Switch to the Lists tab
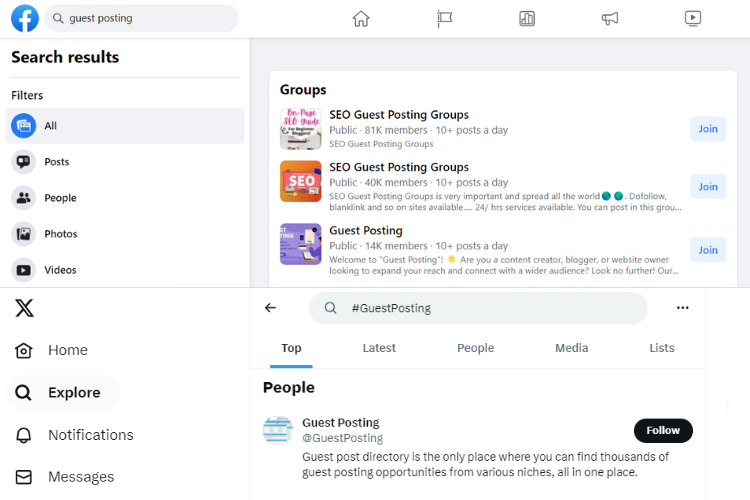 click(662, 348)
